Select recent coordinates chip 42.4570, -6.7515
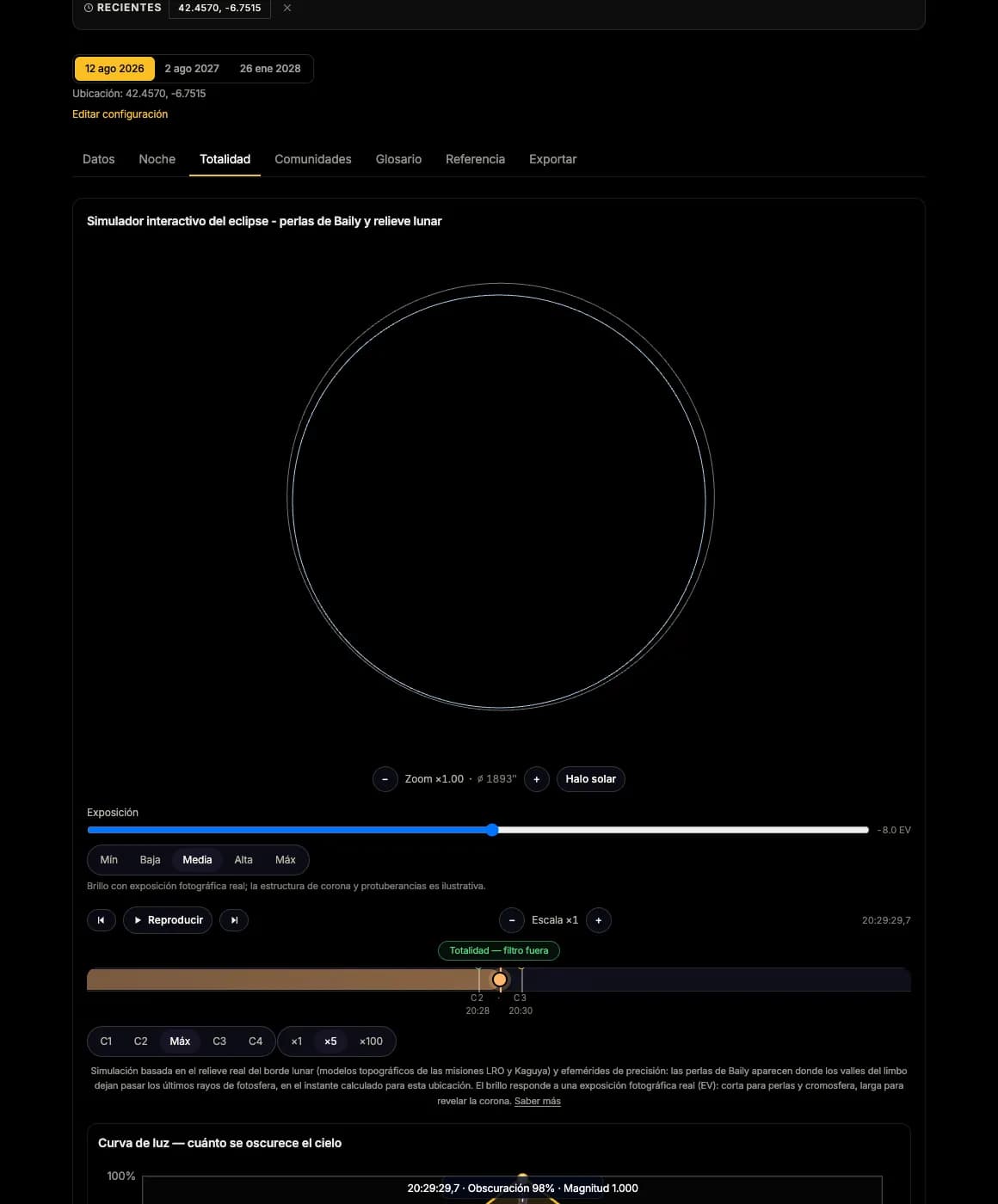Image resolution: width=998 pixels, height=1204 pixels. tap(219, 8)
